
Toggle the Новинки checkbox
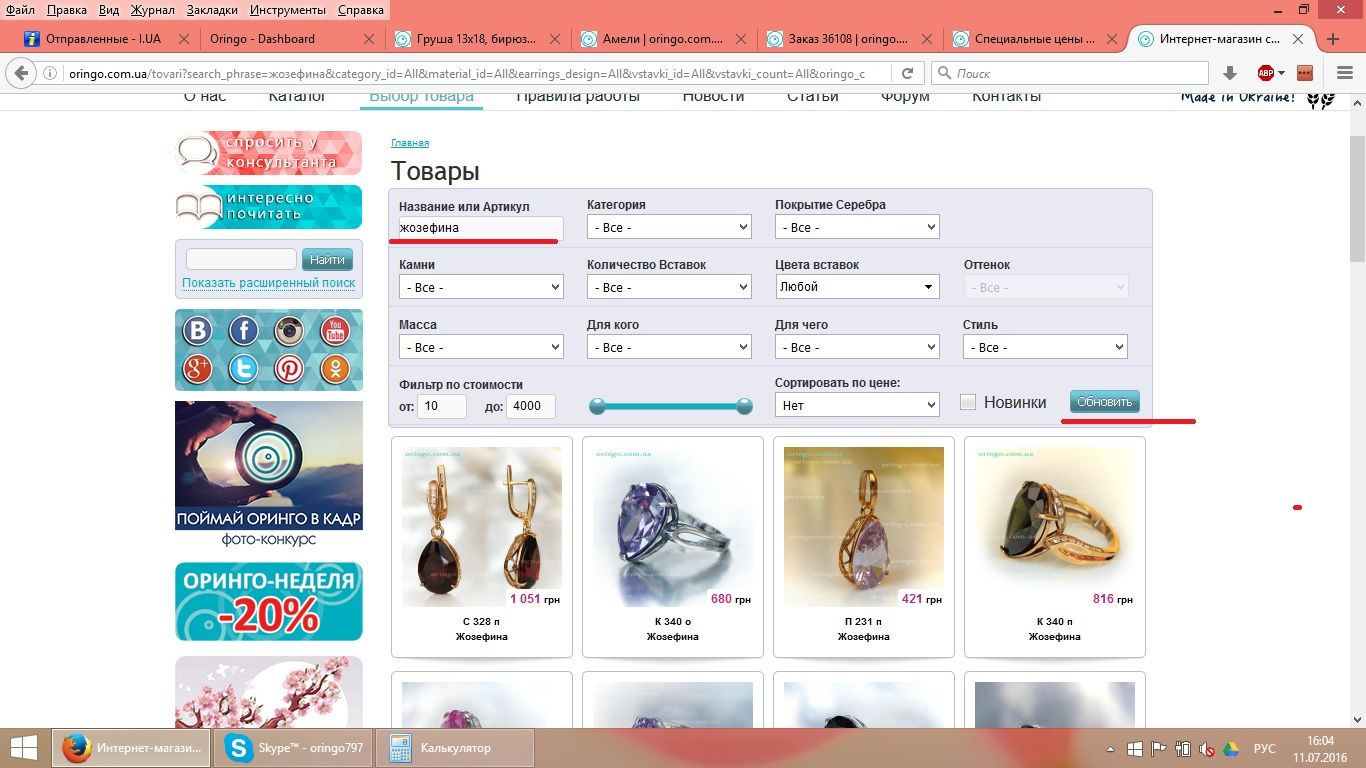click(968, 402)
